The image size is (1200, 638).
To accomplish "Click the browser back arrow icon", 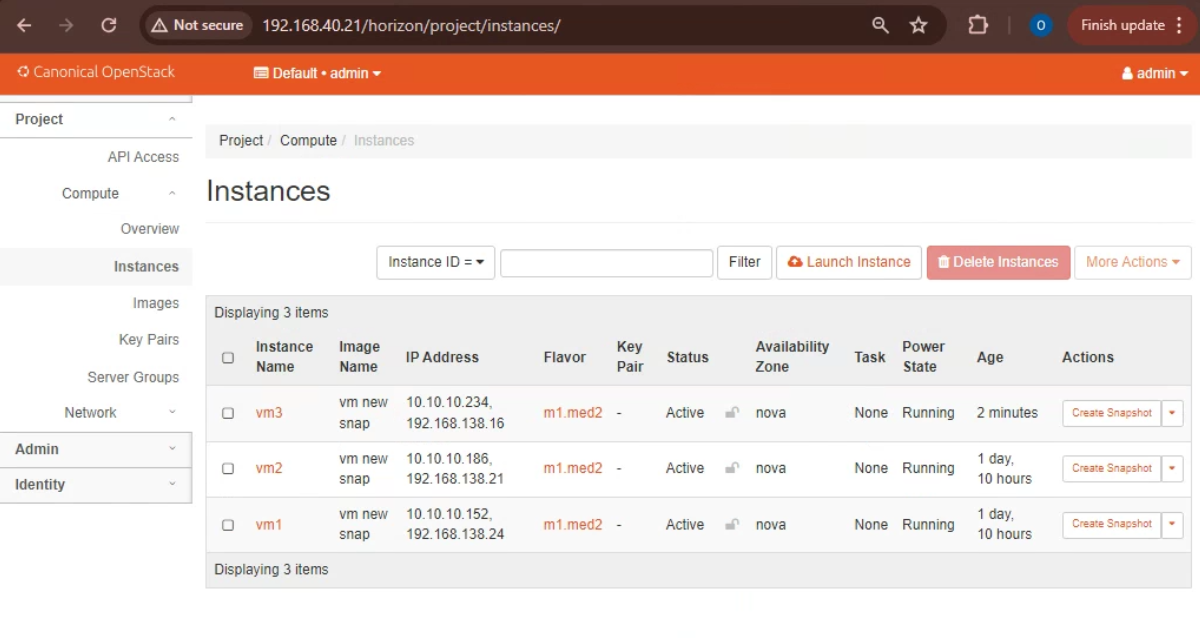I will click(24, 25).
